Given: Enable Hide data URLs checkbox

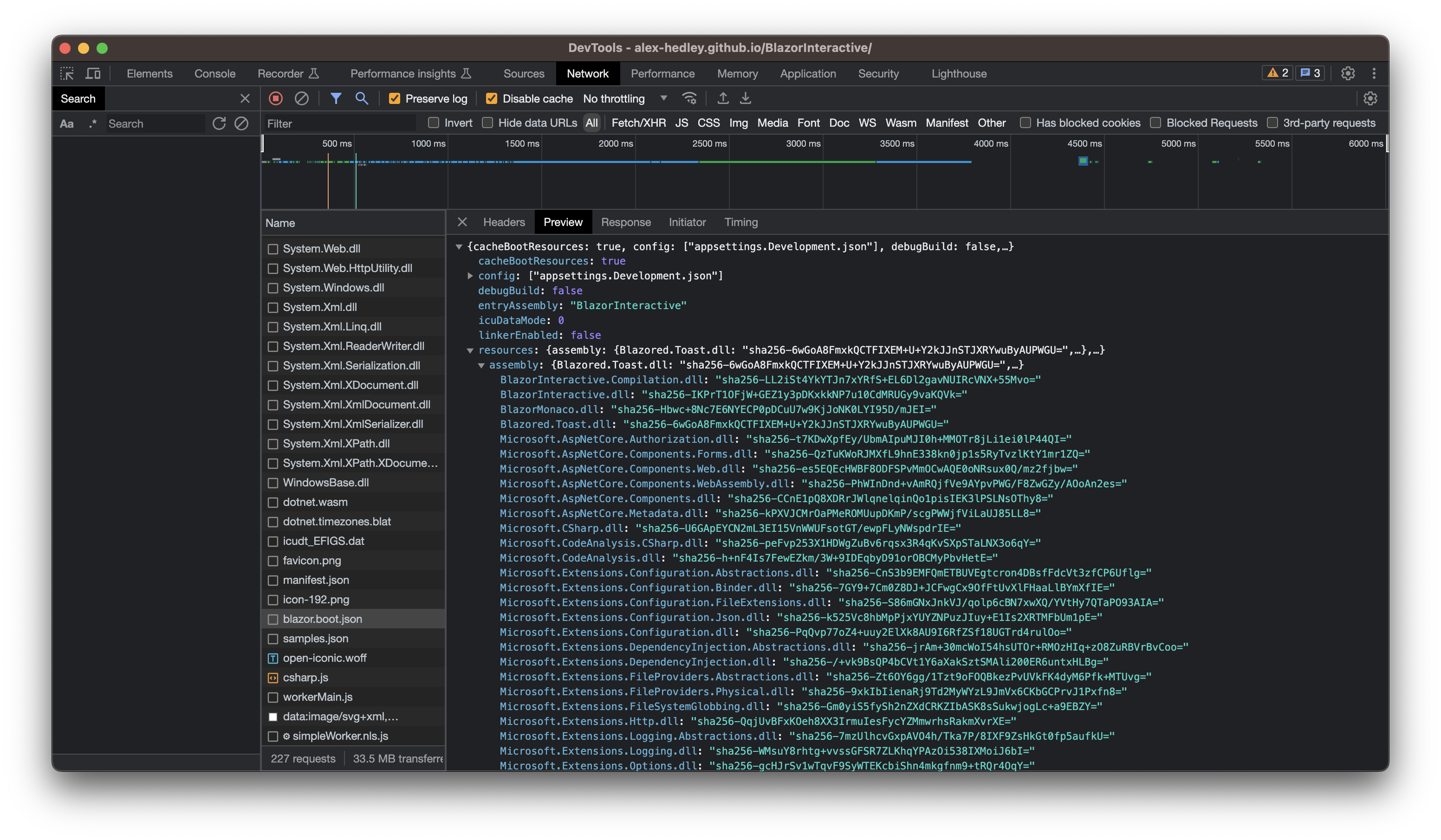Looking at the screenshot, I should click(x=487, y=123).
